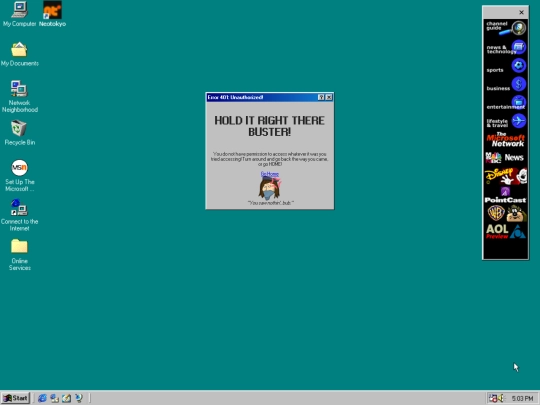Open the Start menu
The image size is (540, 405).
click(x=15, y=398)
